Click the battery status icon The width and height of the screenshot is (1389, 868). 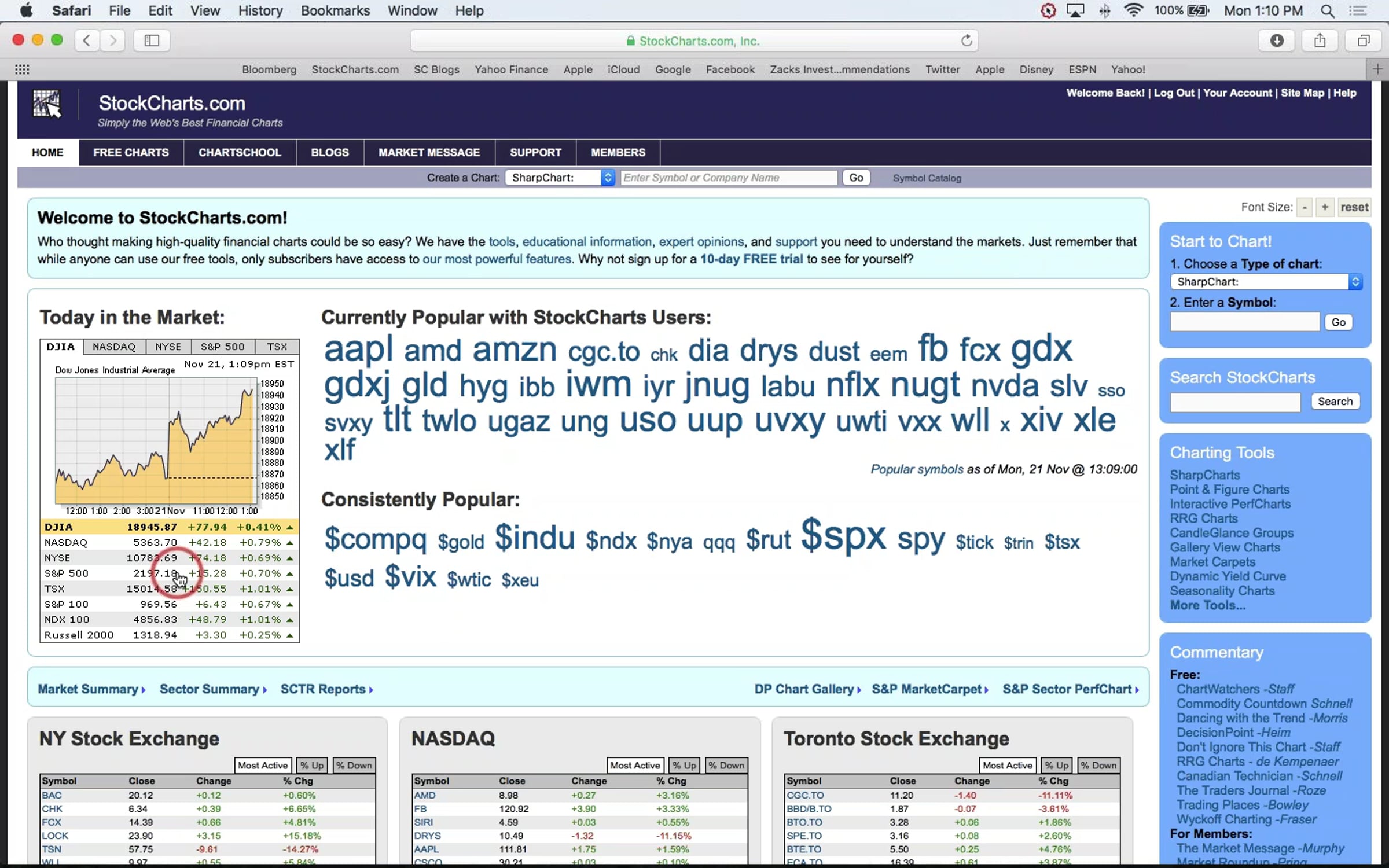coord(1198,11)
